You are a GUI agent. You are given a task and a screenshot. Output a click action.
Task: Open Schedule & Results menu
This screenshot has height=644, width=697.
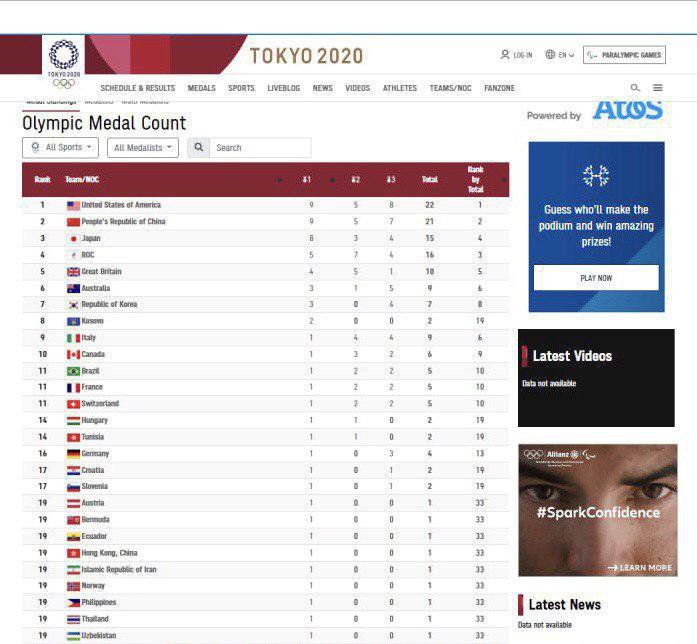click(137, 88)
